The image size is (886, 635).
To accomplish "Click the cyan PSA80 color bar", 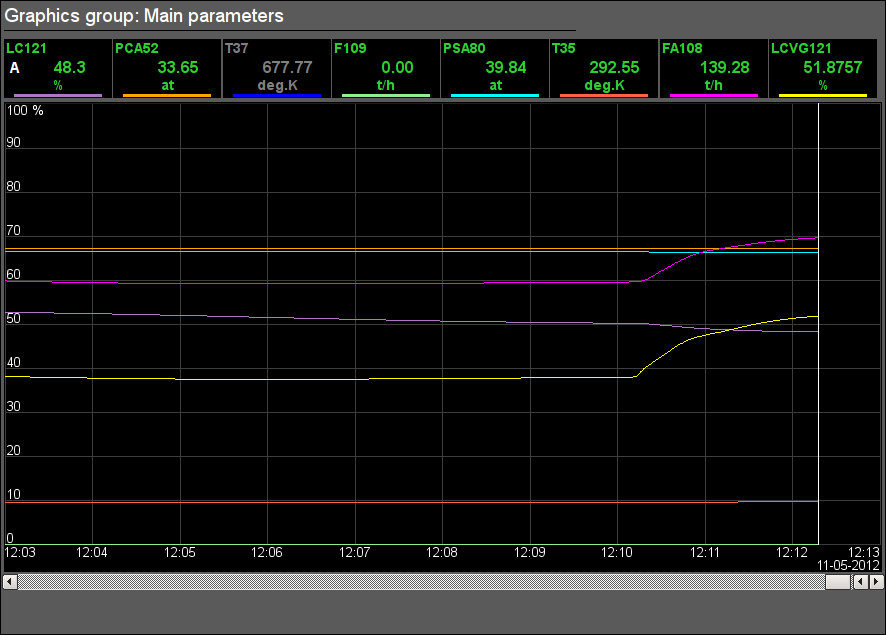I will click(495, 95).
